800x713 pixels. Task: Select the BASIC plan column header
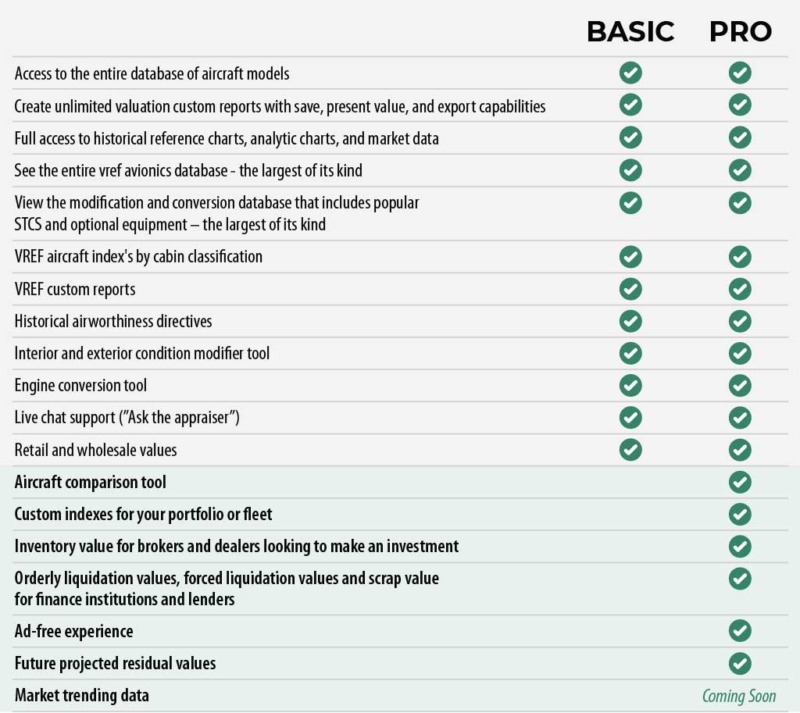(630, 32)
